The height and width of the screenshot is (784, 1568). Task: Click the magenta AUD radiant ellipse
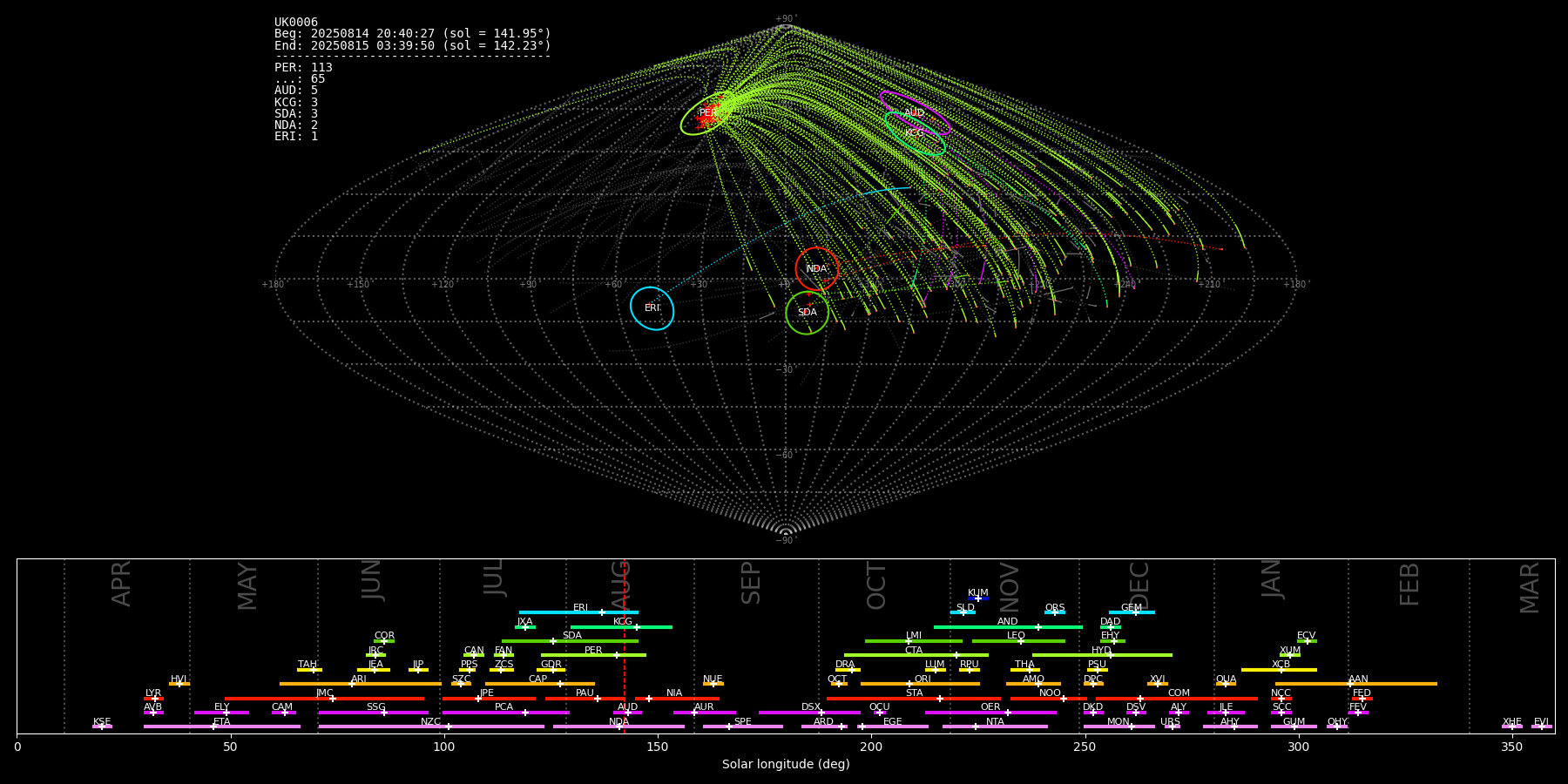(x=915, y=113)
